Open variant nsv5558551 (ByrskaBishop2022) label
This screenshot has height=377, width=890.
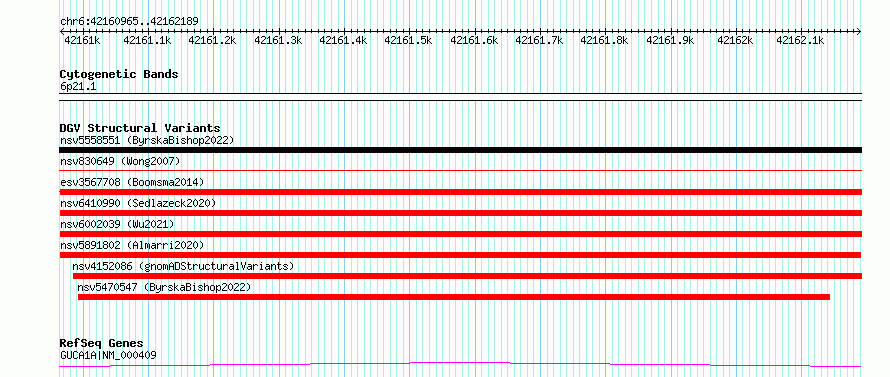tap(147, 140)
